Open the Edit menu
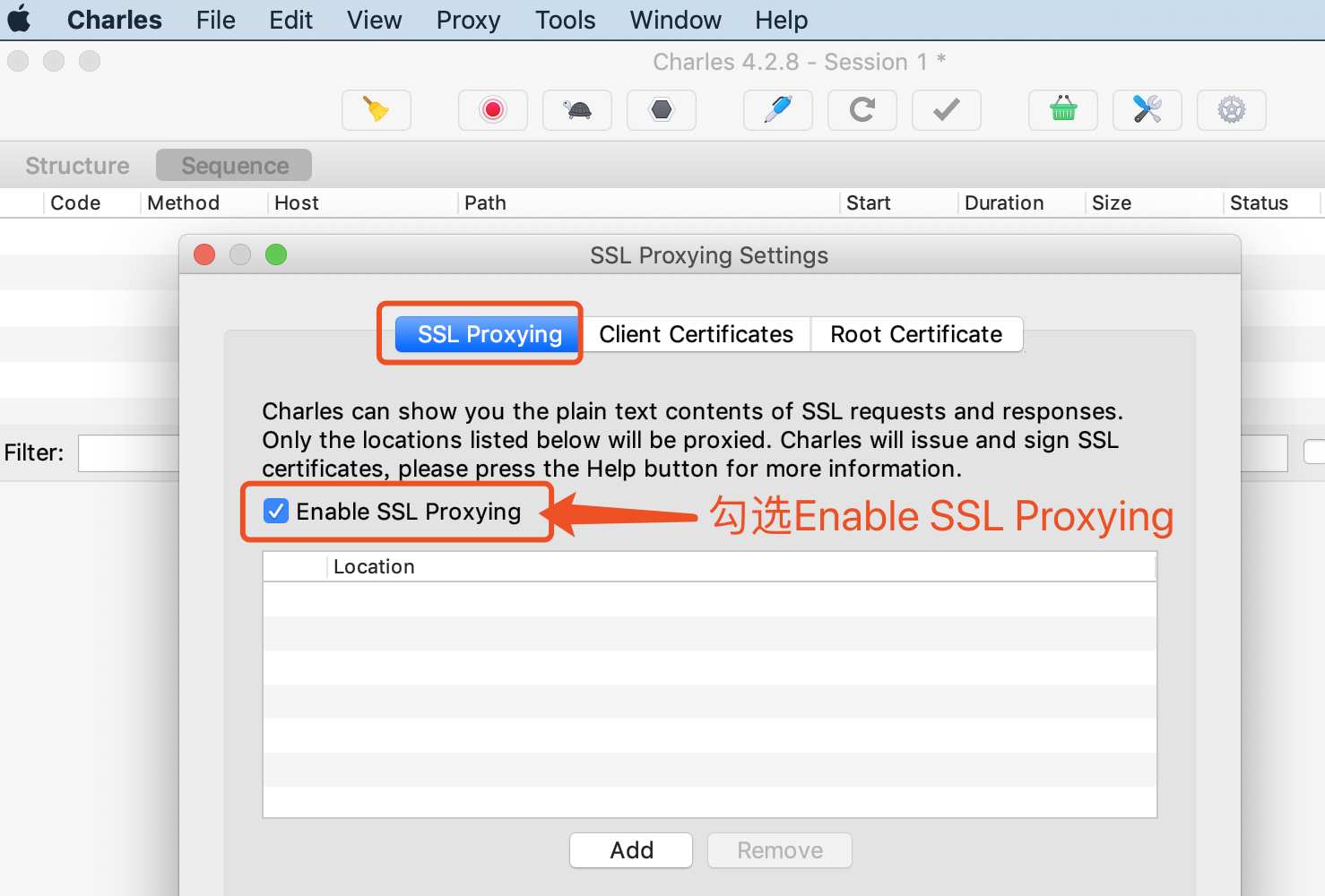 click(x=291, y=20)
